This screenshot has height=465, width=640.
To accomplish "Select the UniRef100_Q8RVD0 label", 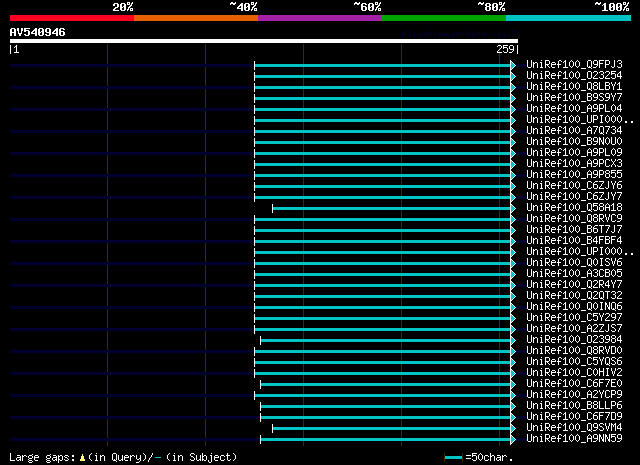I will pos(574,351).
